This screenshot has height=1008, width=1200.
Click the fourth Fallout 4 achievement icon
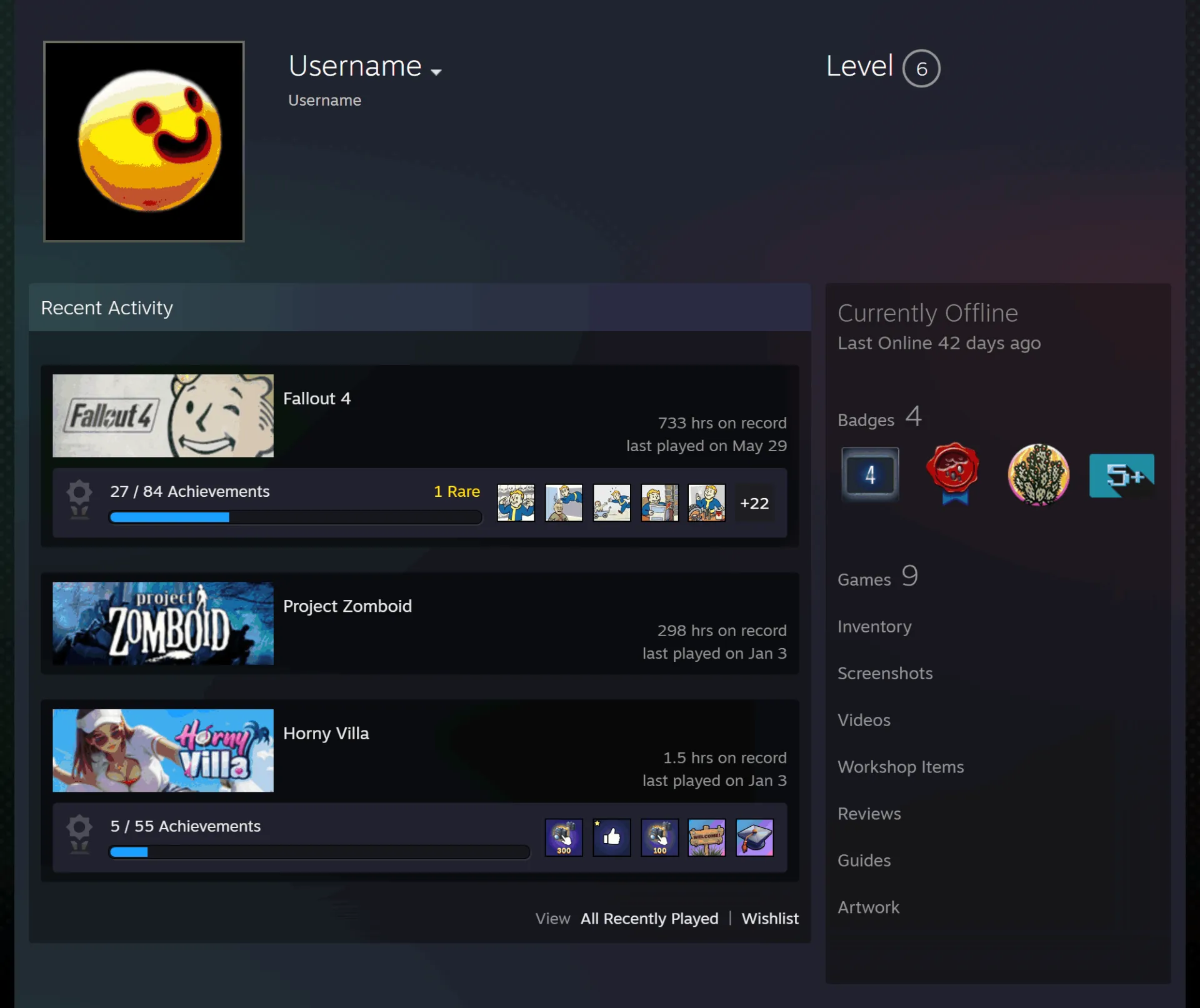[x=659, y=502]
